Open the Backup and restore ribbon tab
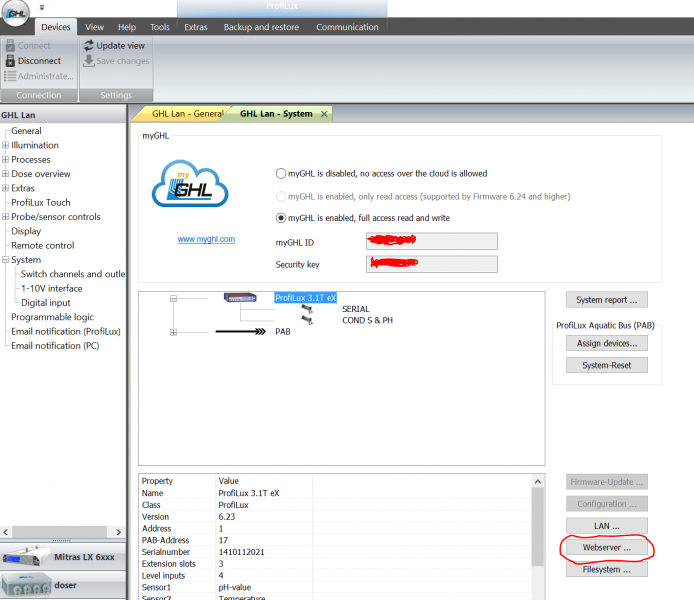The image size is (694, 600). point(261,27)
